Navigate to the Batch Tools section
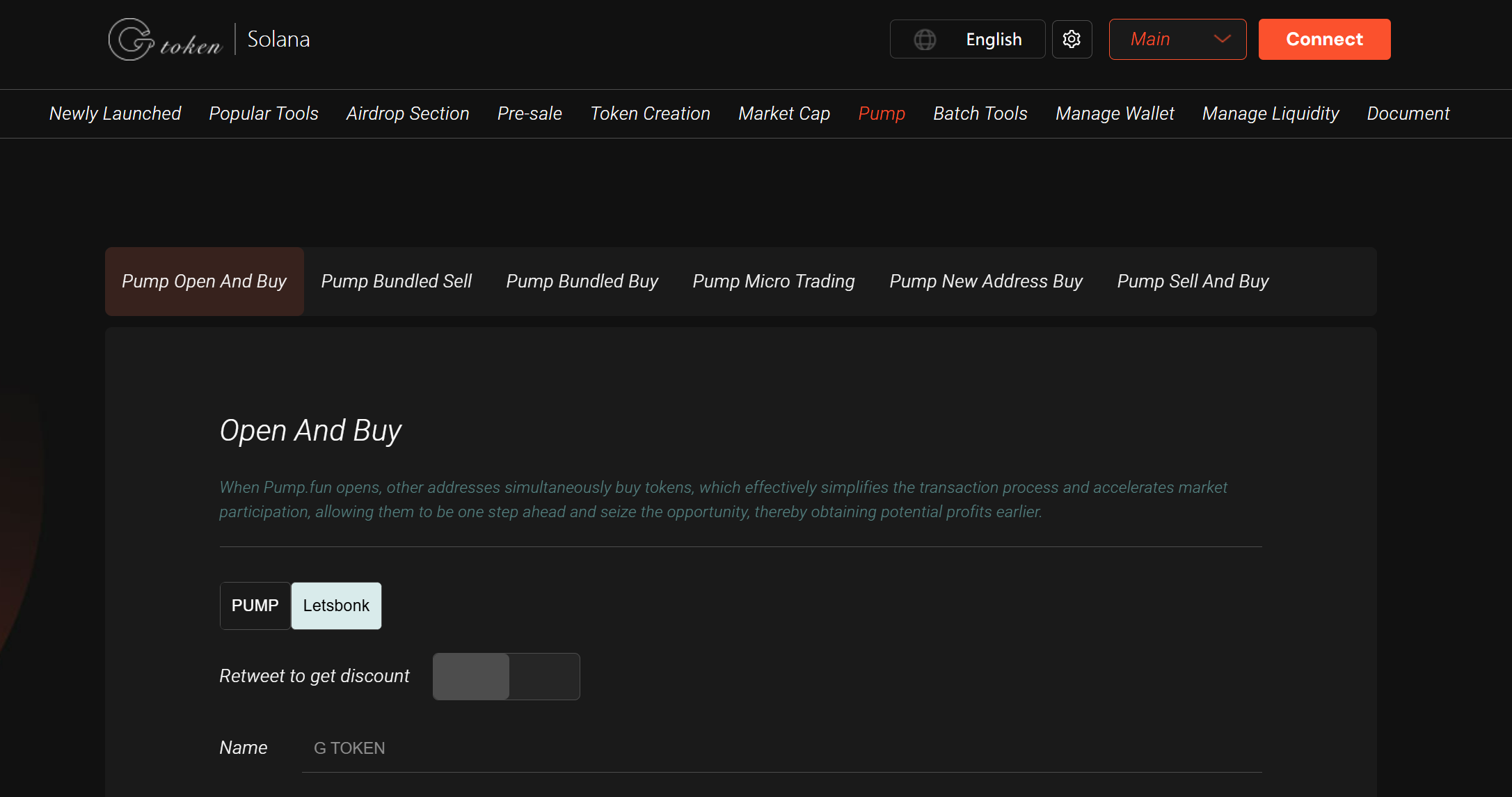Viewport: 1512px width, 797px height. [x=980, y=113]
